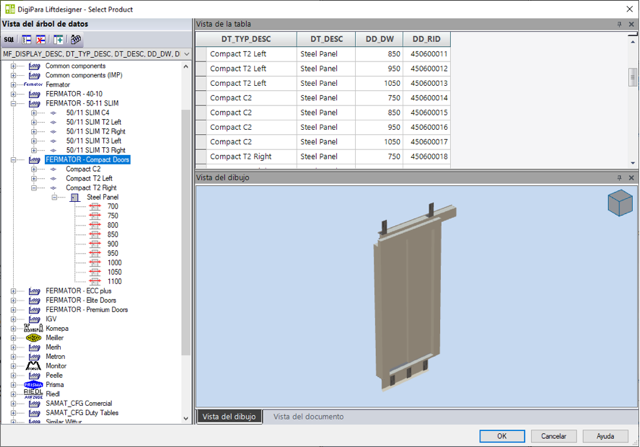
Task: Collapse the Steel Panel tree node
Action: (54, 197)
